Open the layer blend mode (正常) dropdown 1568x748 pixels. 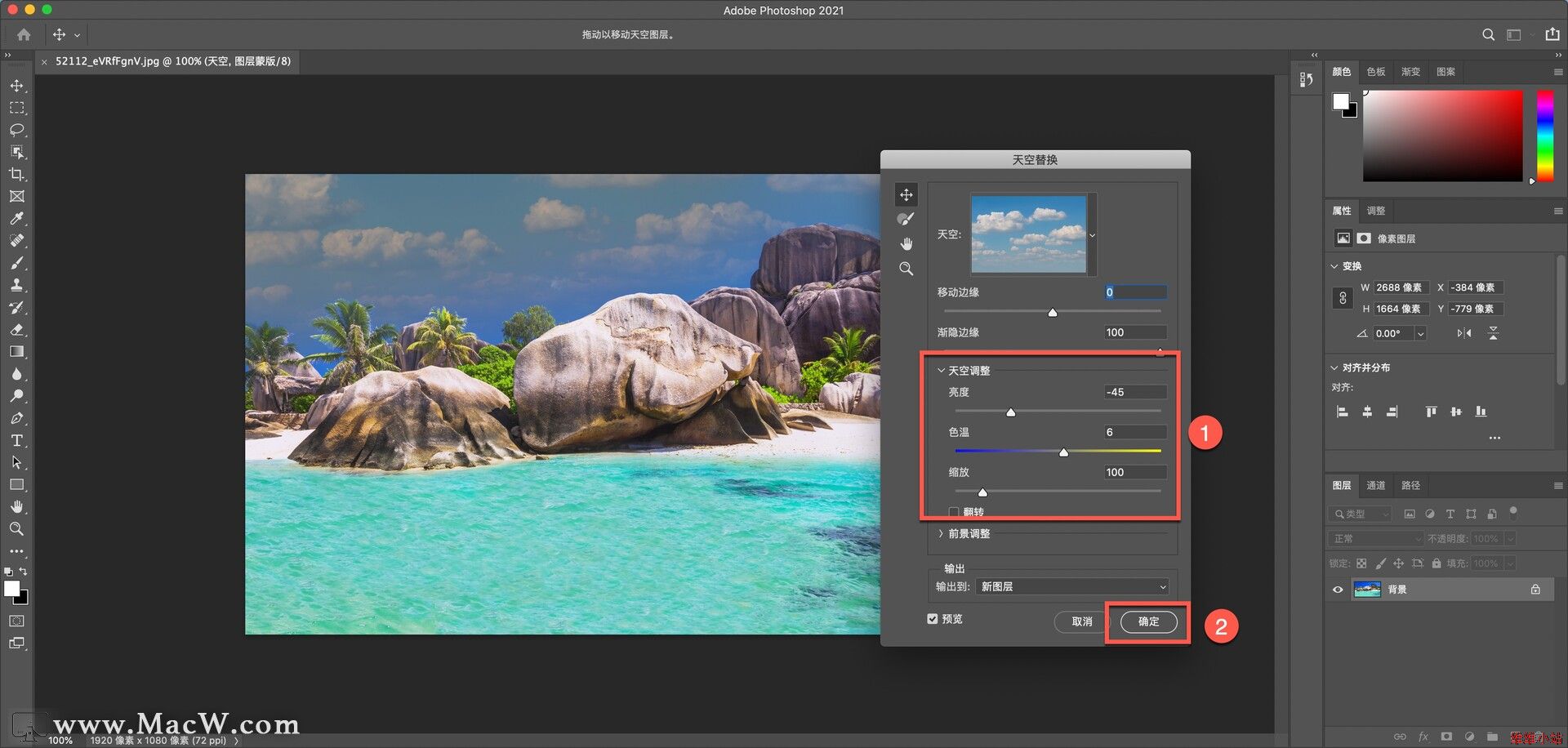pos(1376,539)
